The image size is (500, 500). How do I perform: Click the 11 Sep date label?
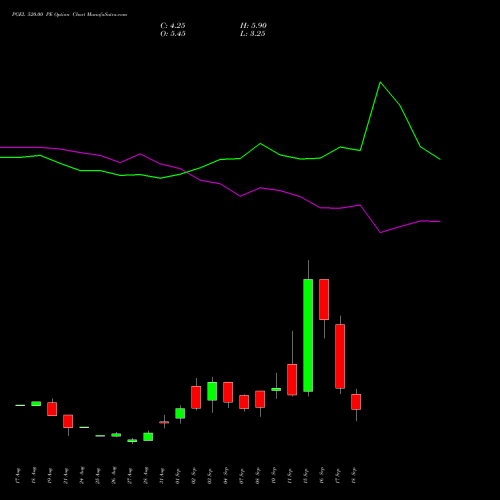point(290,476)
